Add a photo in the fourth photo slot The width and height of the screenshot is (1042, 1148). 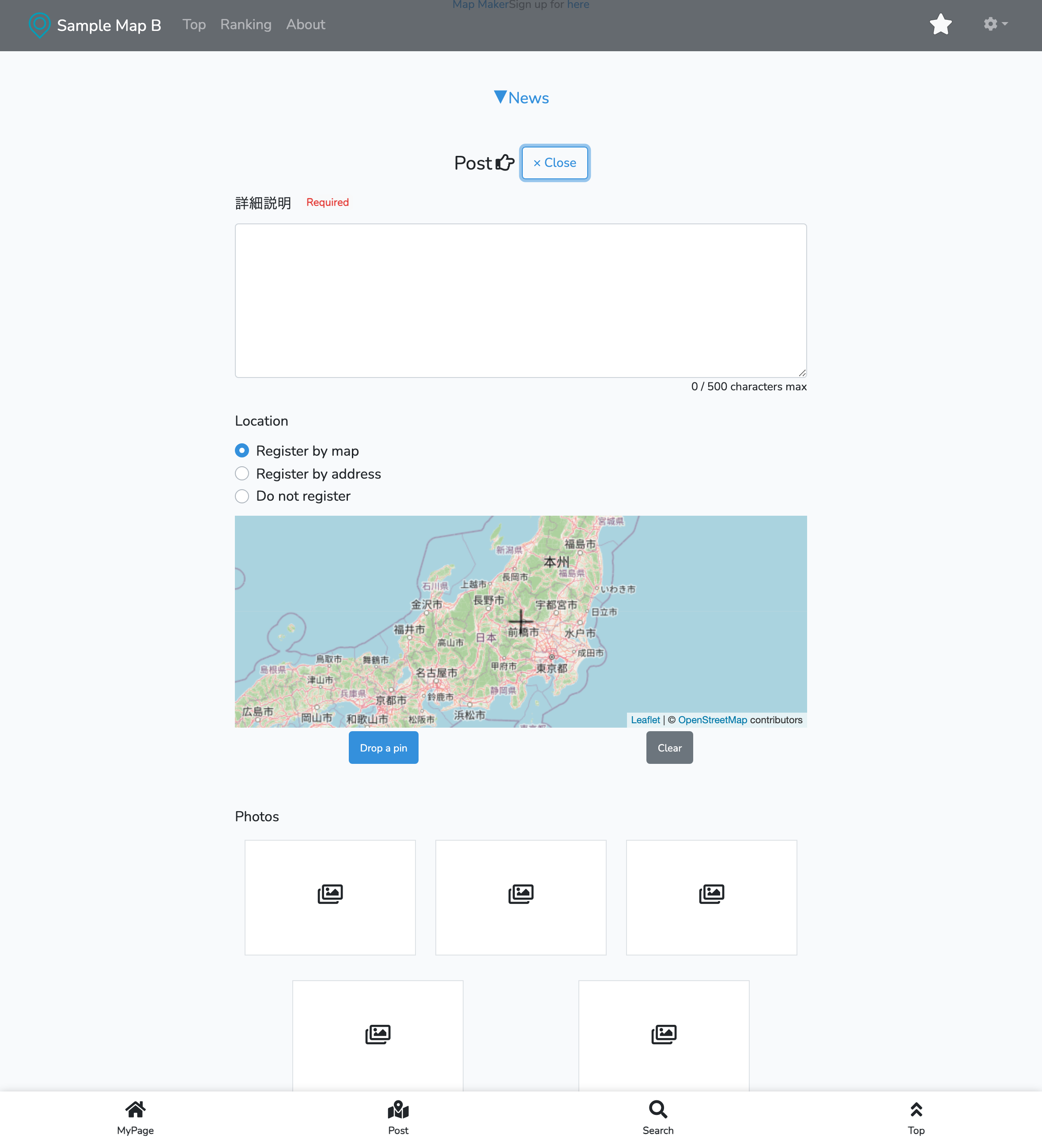tap(378, 1035)
